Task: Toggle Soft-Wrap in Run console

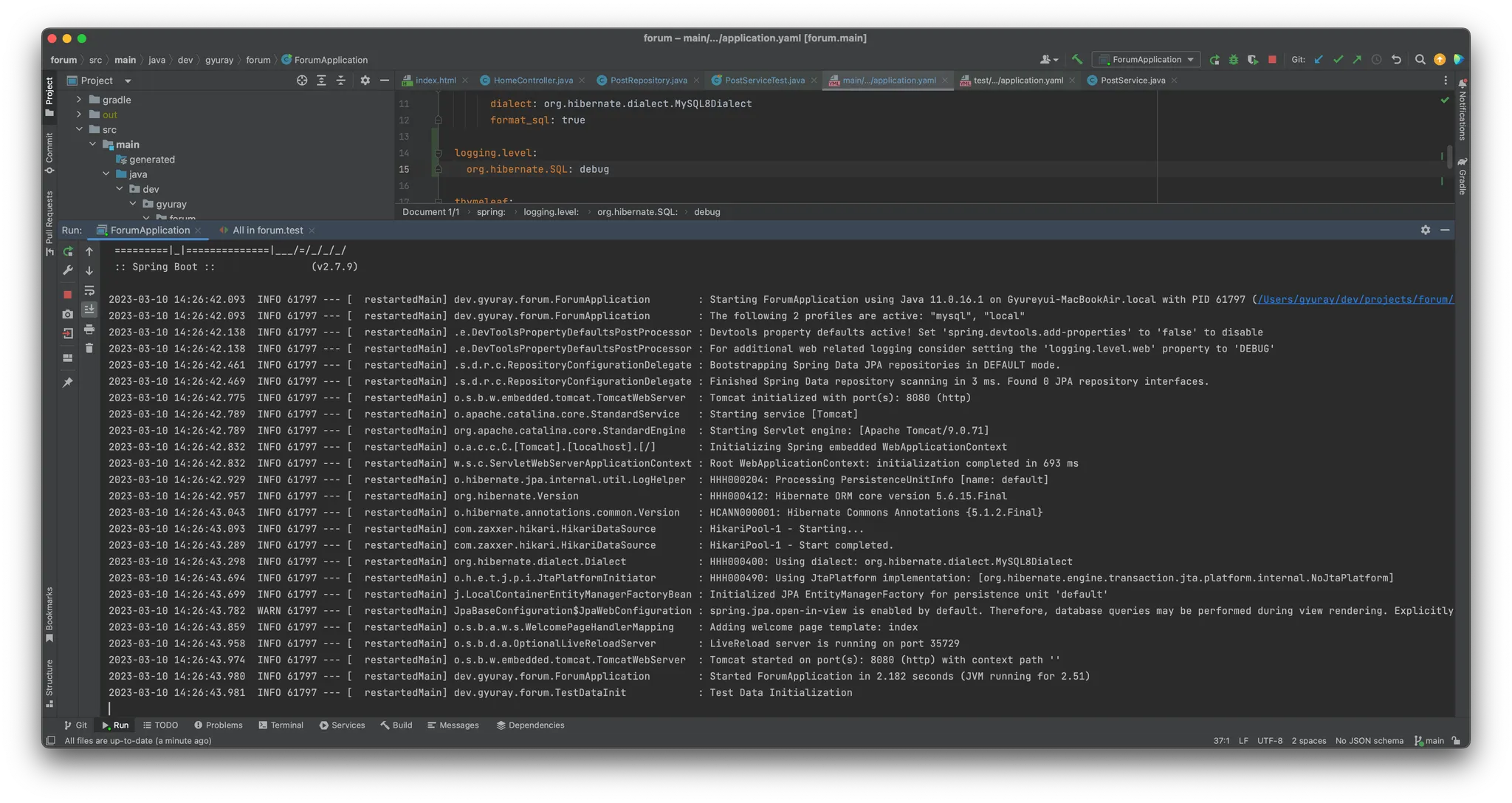Action: tap(89, 290)
